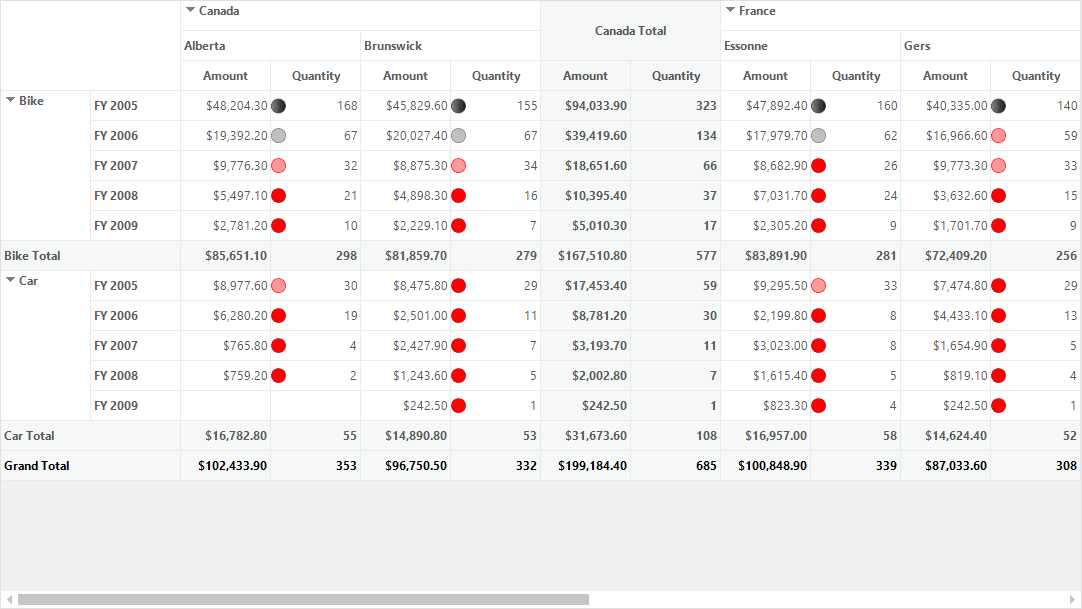1082x609 pixels.
Task: Click the dark indicator beside $47,892.40
Action: pyautogui.click(x=818, y=106)
